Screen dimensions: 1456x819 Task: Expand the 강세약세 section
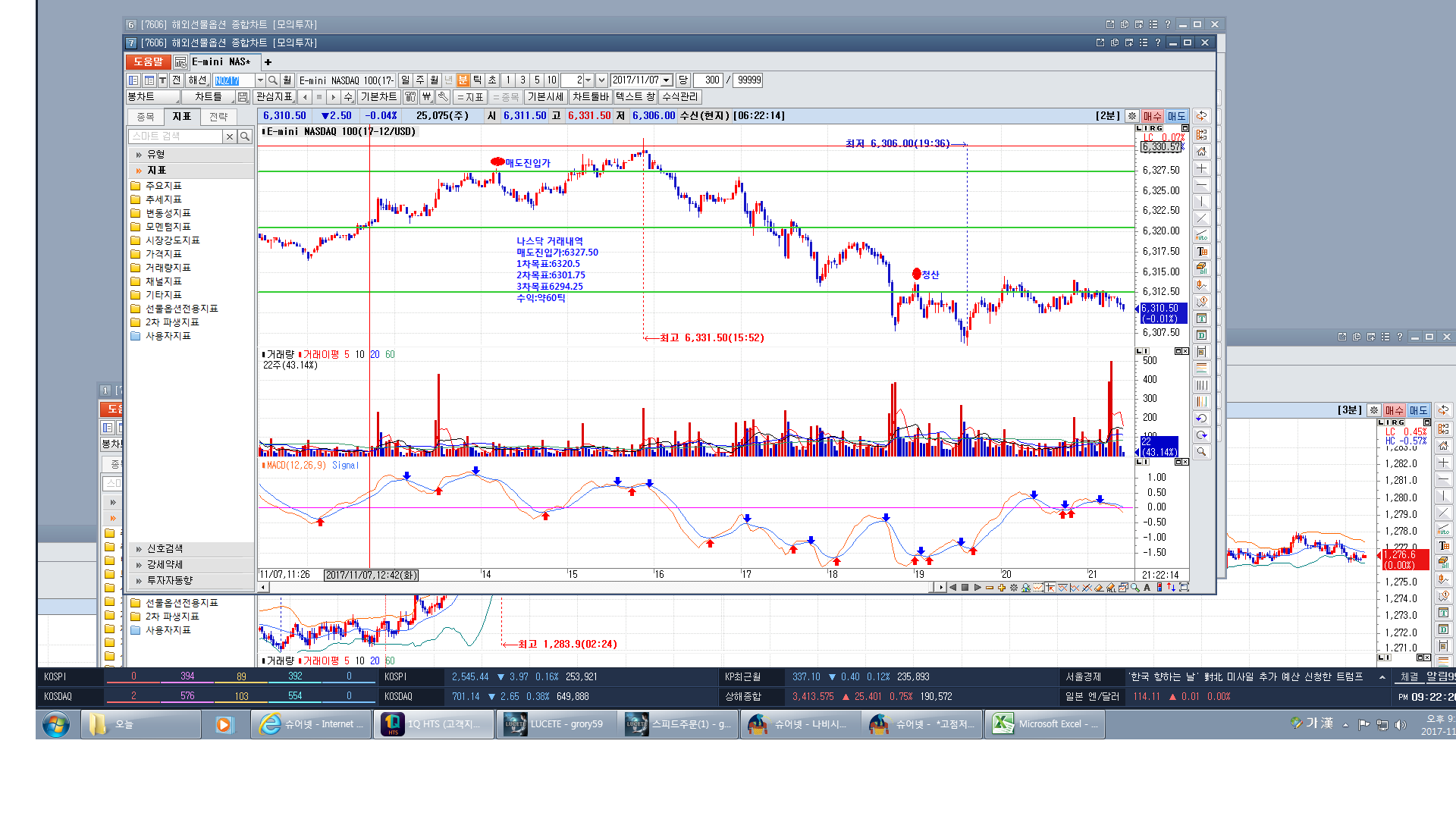191,565
